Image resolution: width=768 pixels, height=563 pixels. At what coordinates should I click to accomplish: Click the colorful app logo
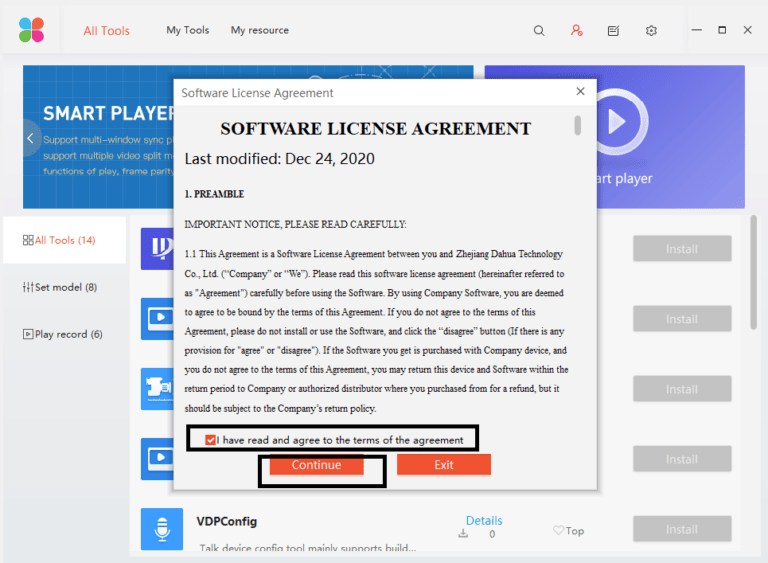coord(32,30)
